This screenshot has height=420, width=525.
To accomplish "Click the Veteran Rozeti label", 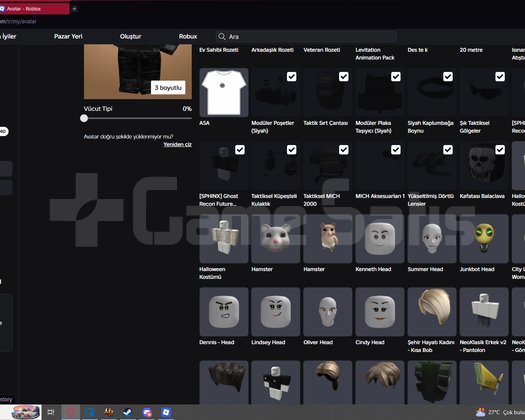I will [x=322, y=50].
